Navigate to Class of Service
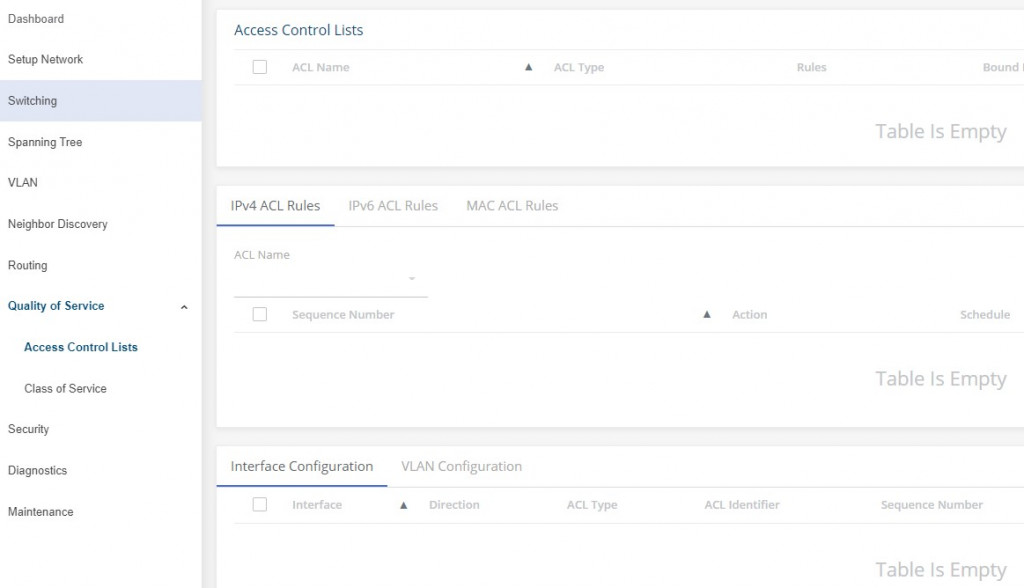Image resolution: width=1024 pixels, height=588 pixels. click(65, 388)
